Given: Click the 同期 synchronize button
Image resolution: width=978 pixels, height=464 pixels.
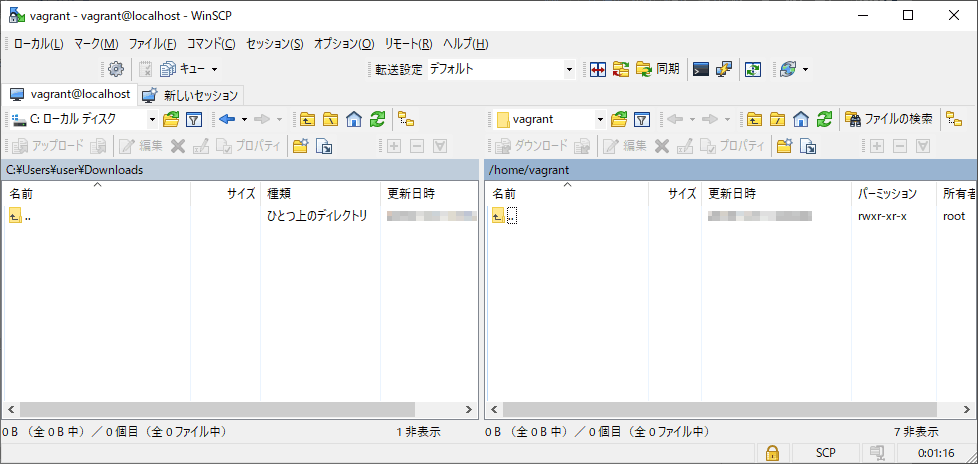Looking at the screenshot, I should tap(658, 69).
